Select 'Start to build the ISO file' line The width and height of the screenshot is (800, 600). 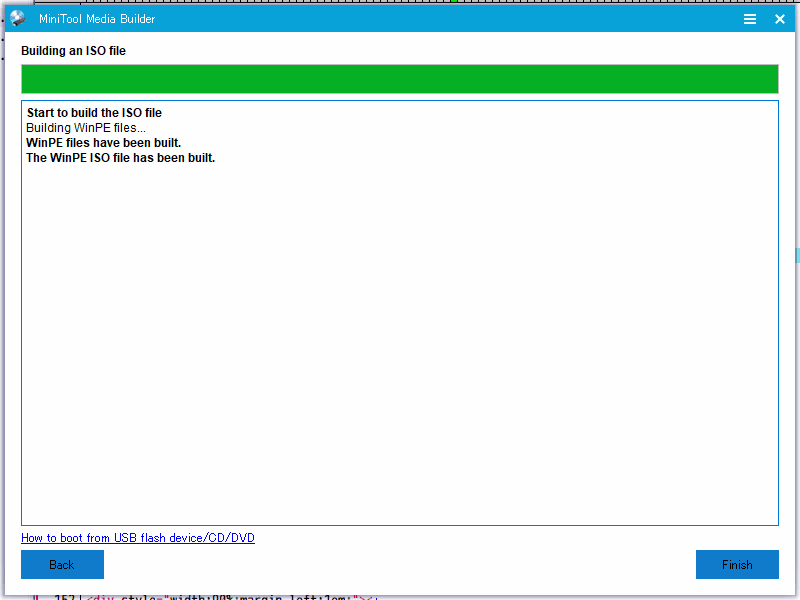click(x=94, y=113)
